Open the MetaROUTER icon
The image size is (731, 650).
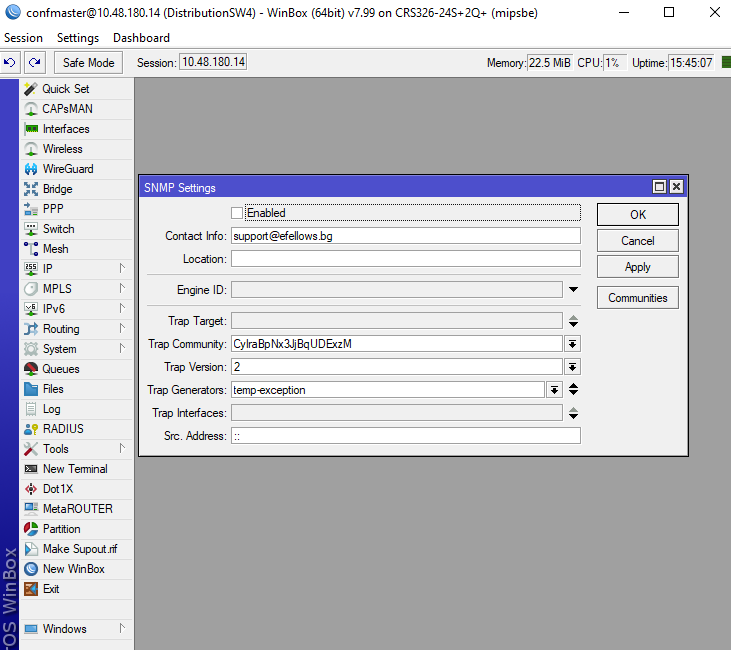click(31, 509)
